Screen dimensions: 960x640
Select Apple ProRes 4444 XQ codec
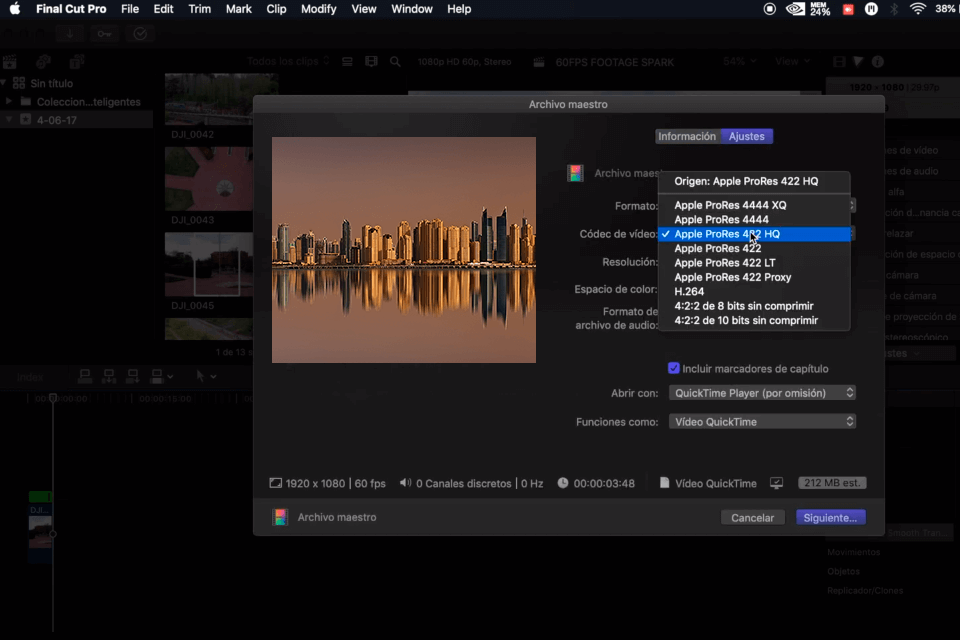[754, 205]
